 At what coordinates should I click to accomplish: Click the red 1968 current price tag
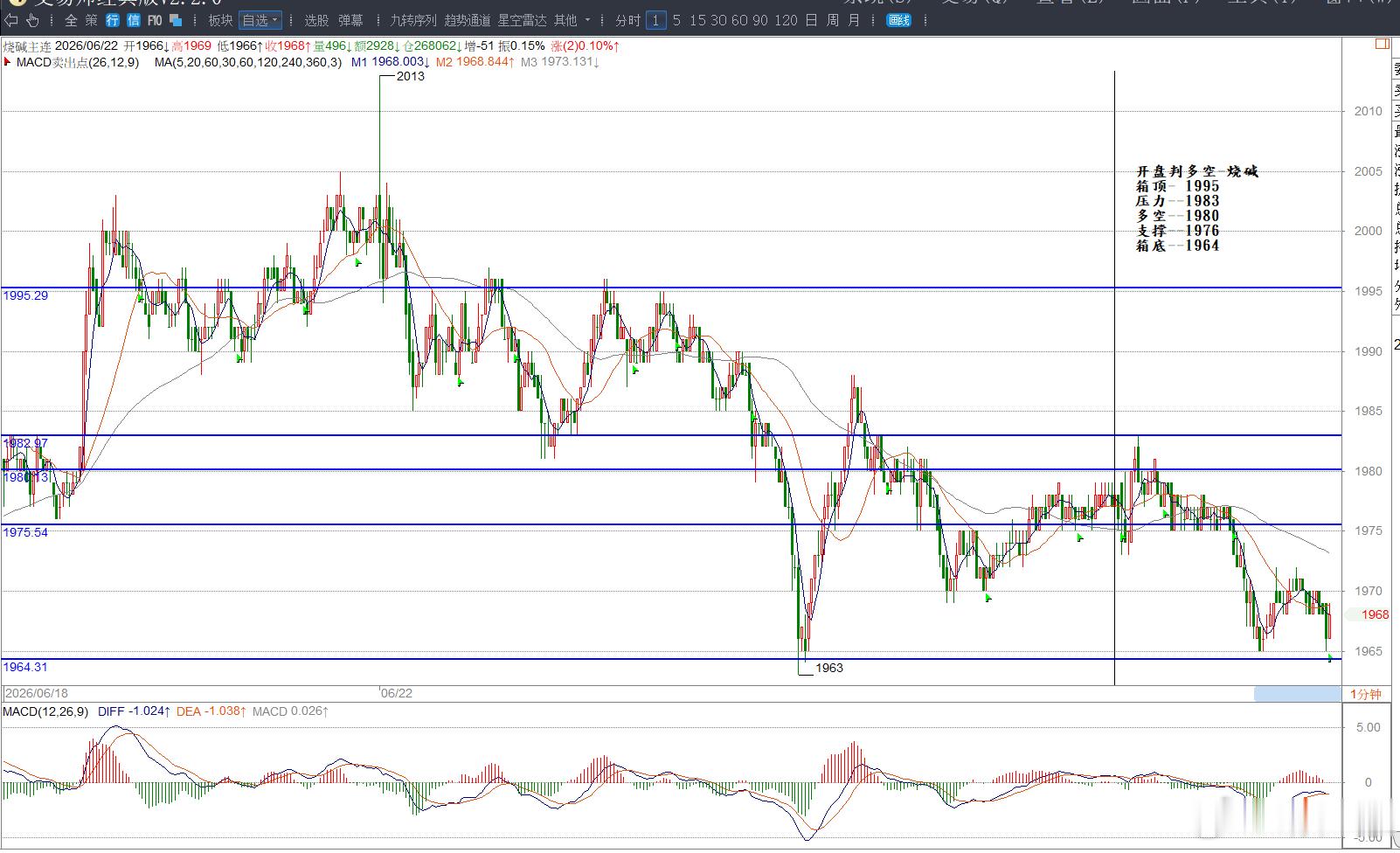tap(1375, 614)
